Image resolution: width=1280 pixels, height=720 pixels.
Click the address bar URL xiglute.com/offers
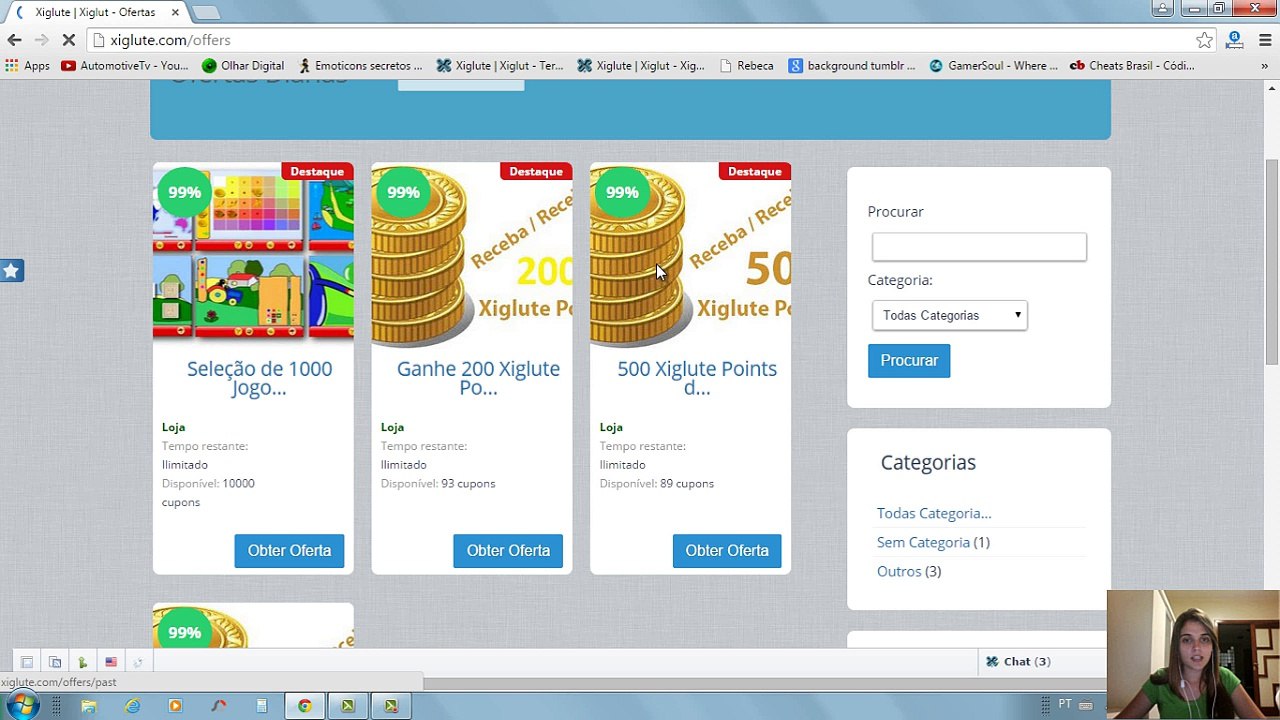pos(170,40)
